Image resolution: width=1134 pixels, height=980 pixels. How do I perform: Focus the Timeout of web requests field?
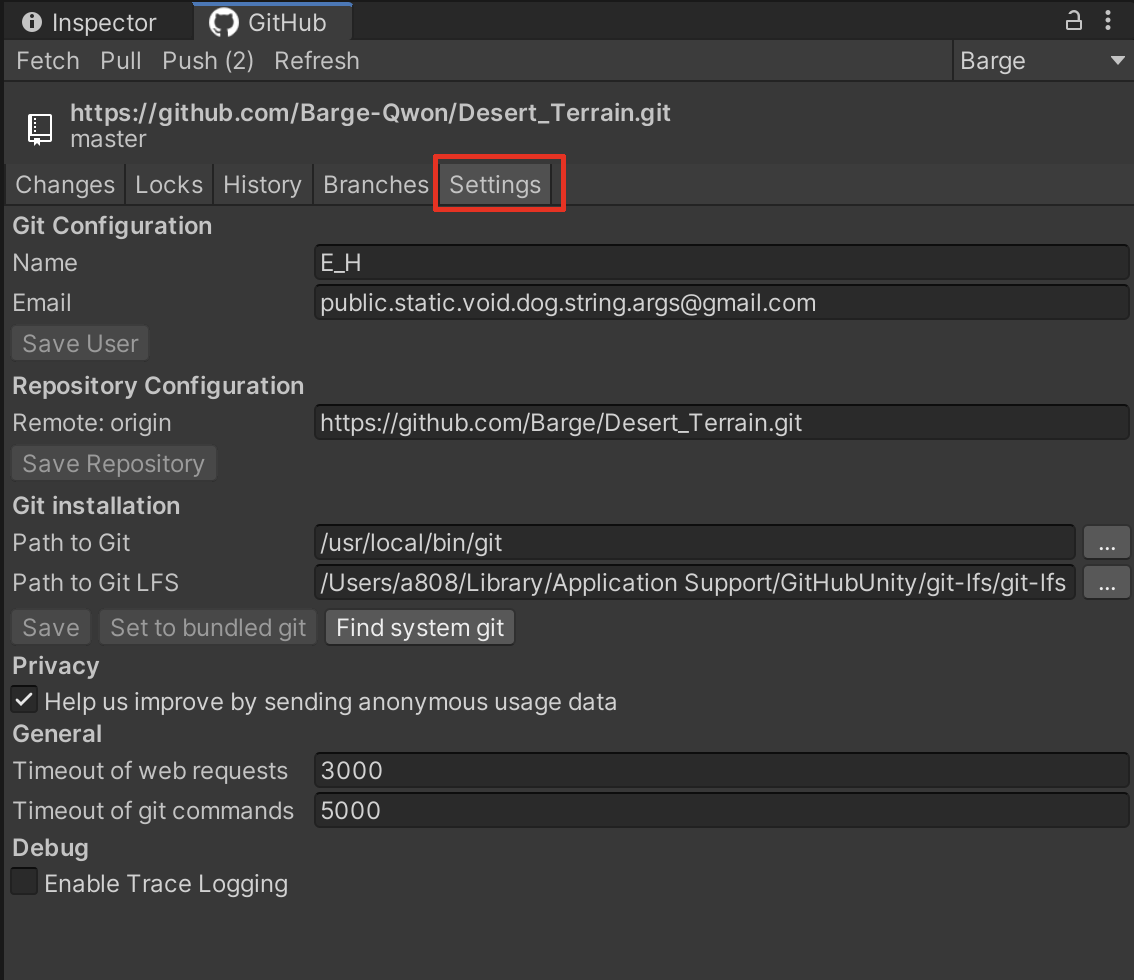point(720,771)
